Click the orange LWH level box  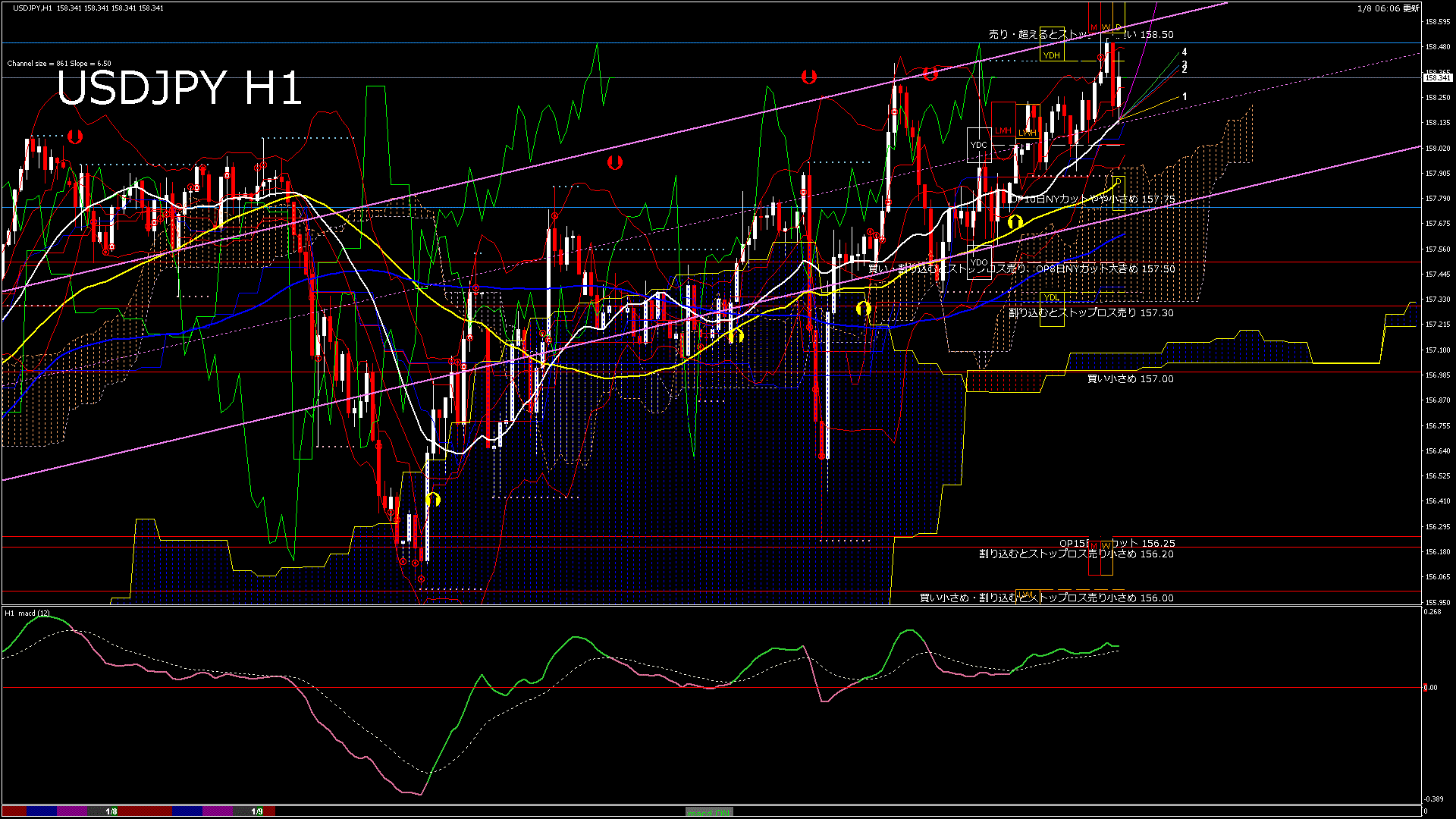1028,132
